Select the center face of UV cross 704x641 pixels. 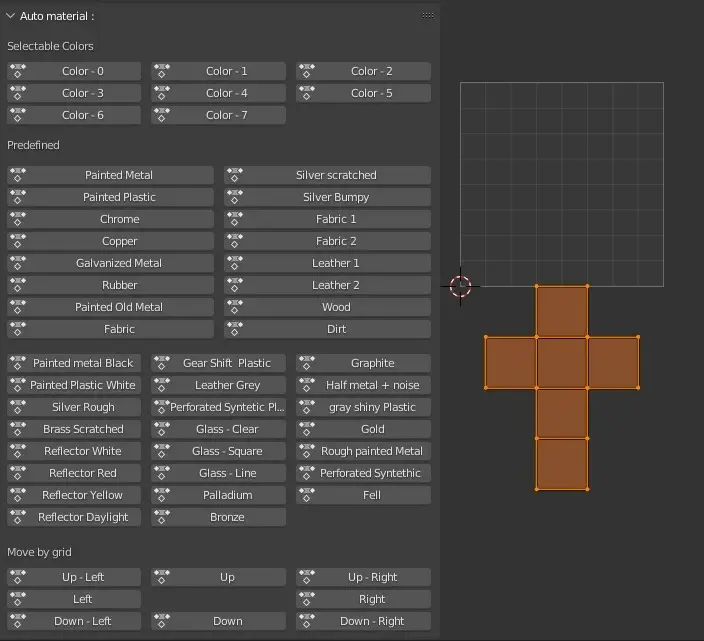562,363
